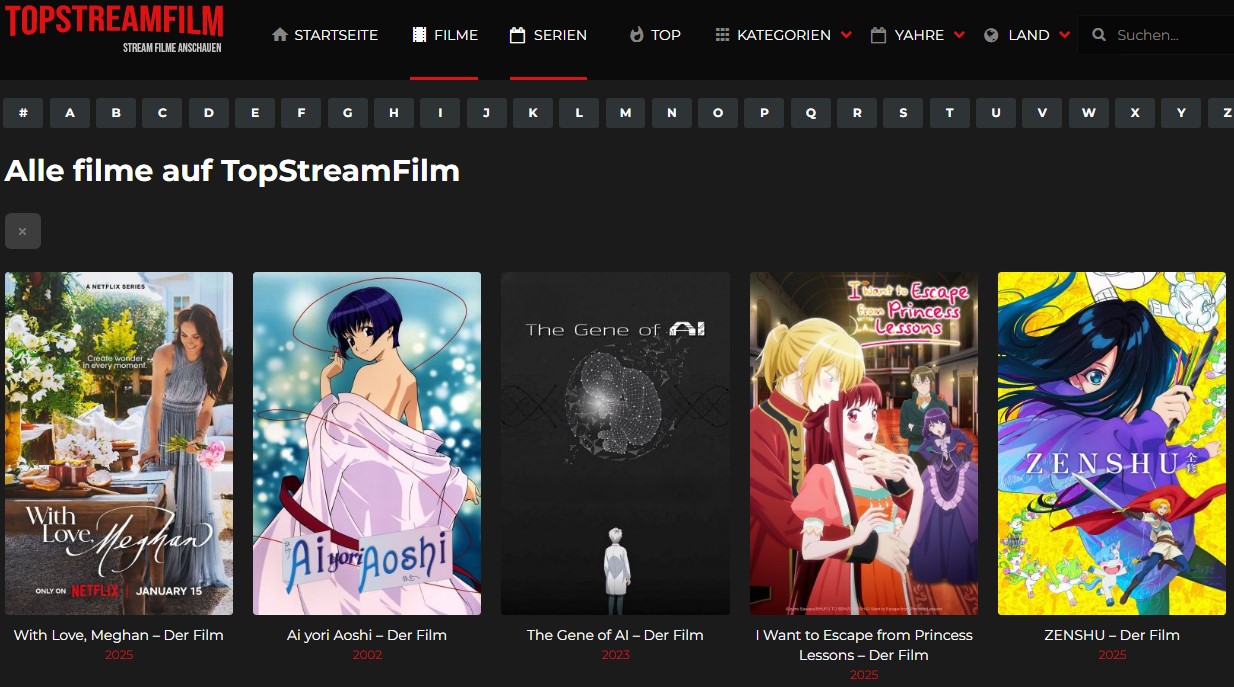1234x687 pixels.
Task: Expand the Kategorien dropdown
Action: tap(848, 34)
